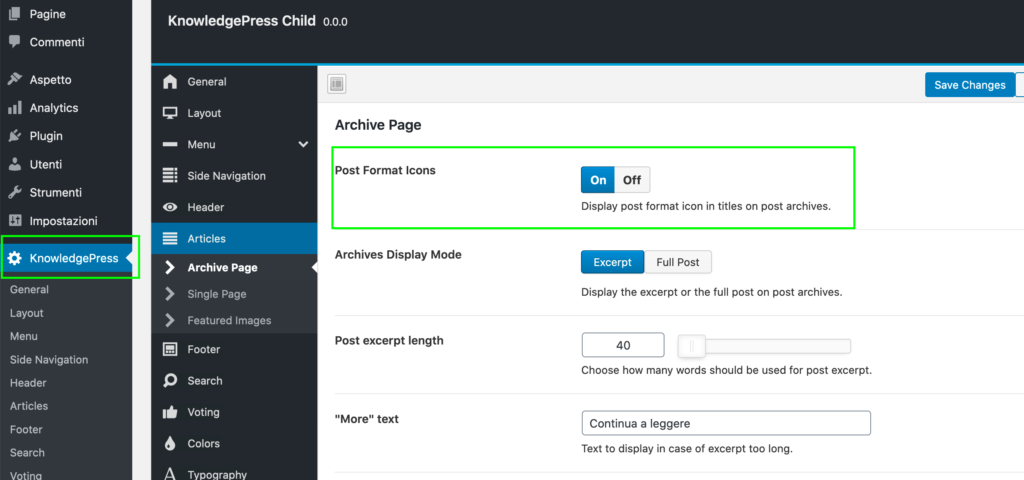Click the General home icon in options panel
This screenshot has height=480, width=1024.
[x=170, y=82]
